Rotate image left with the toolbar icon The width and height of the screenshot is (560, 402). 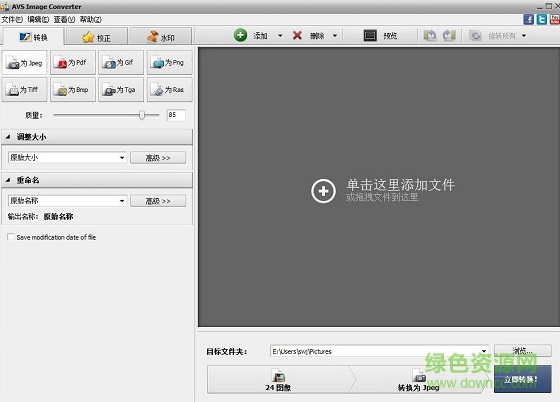430,35
